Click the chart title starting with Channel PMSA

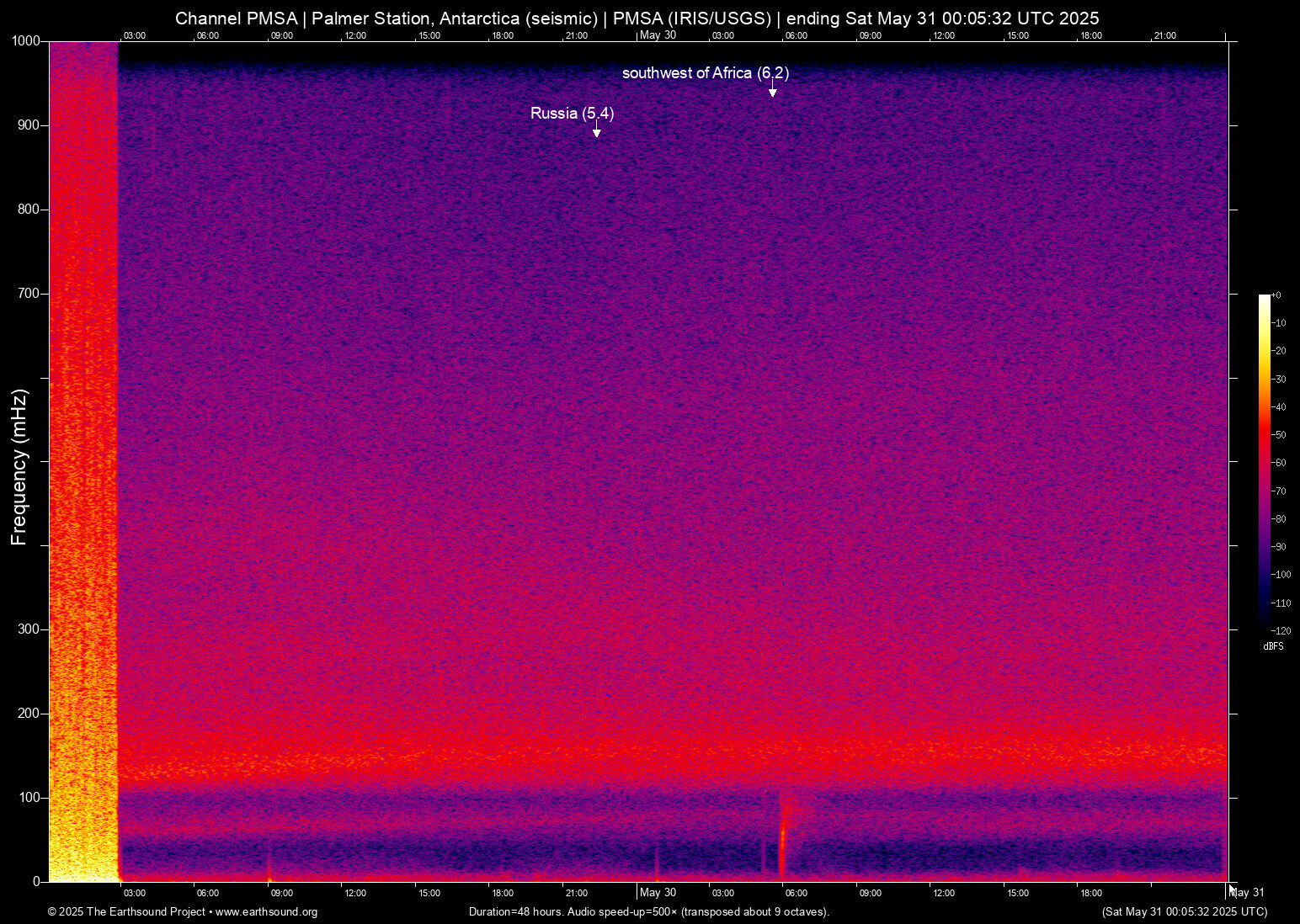point(637,19)
